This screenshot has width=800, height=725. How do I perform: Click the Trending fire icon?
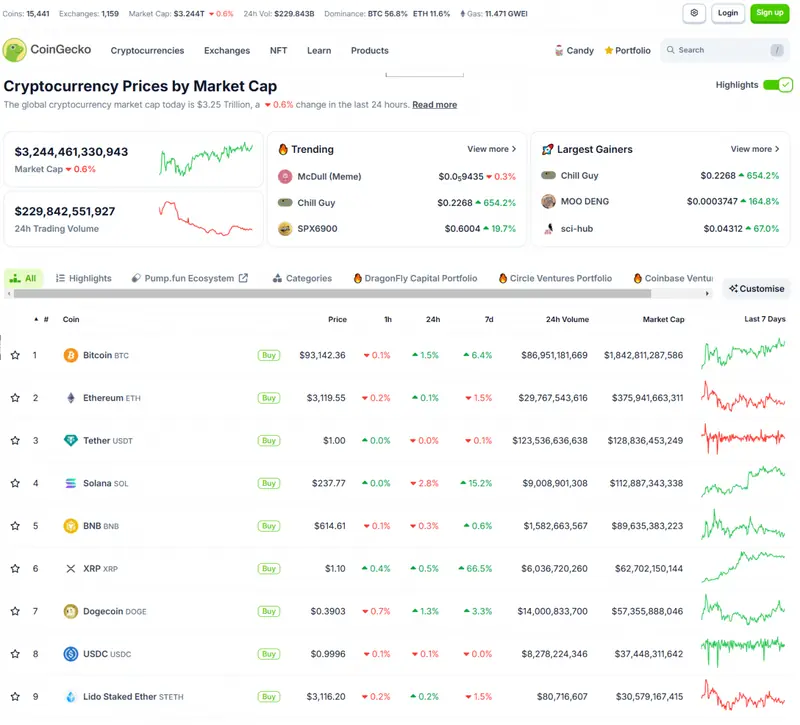pyautogui.click(x=283, y=149)
